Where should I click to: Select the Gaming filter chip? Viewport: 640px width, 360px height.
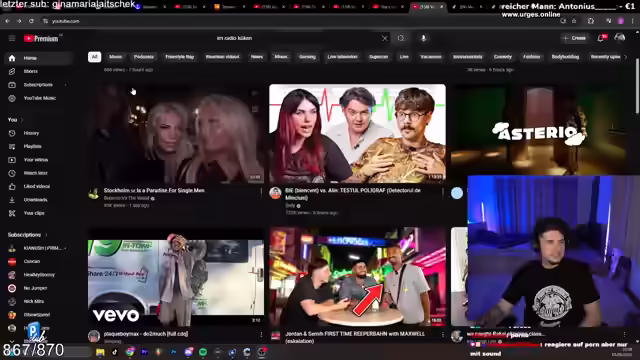(x=307, y=57)
